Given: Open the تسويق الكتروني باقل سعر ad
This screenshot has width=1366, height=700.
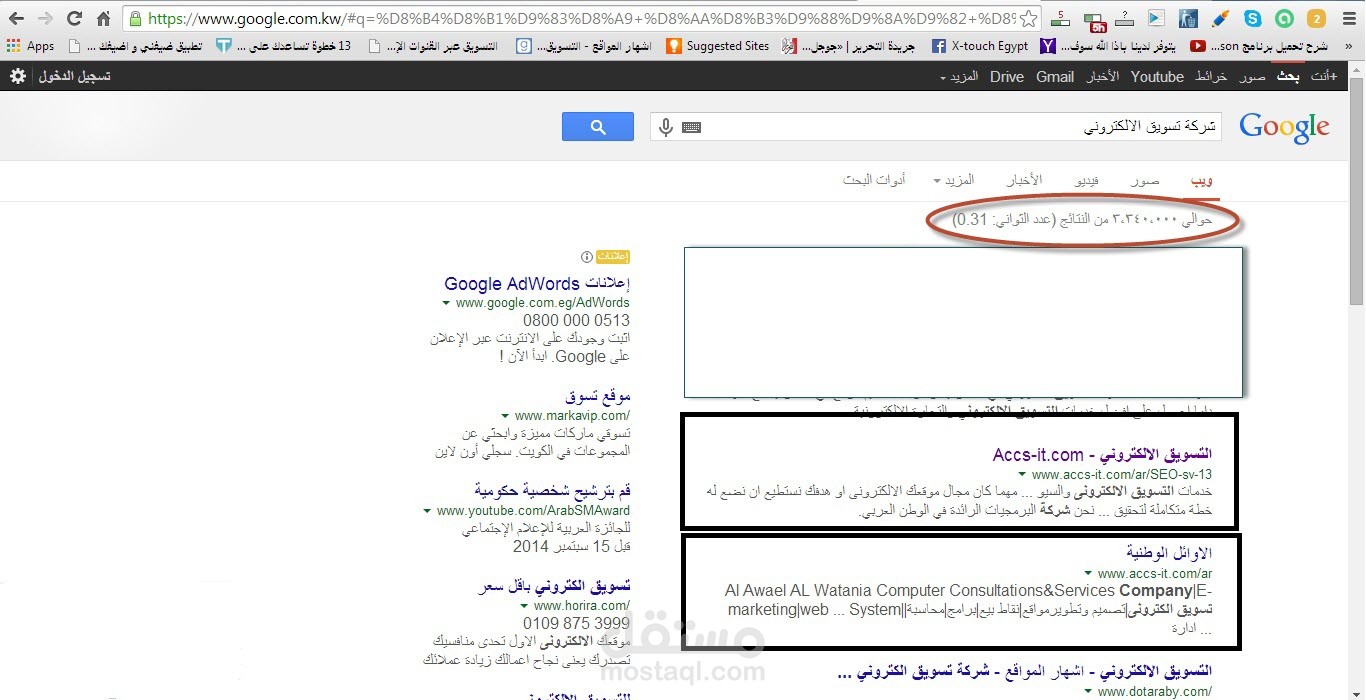Looking at the screenshot, I should pos(554,586).
